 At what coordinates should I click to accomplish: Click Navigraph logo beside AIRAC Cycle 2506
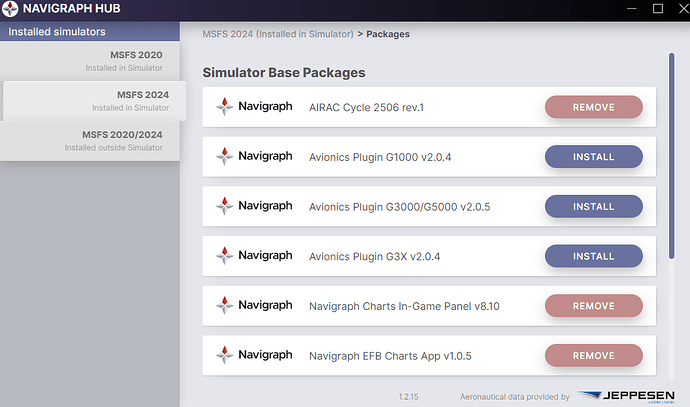pos(255,106)
